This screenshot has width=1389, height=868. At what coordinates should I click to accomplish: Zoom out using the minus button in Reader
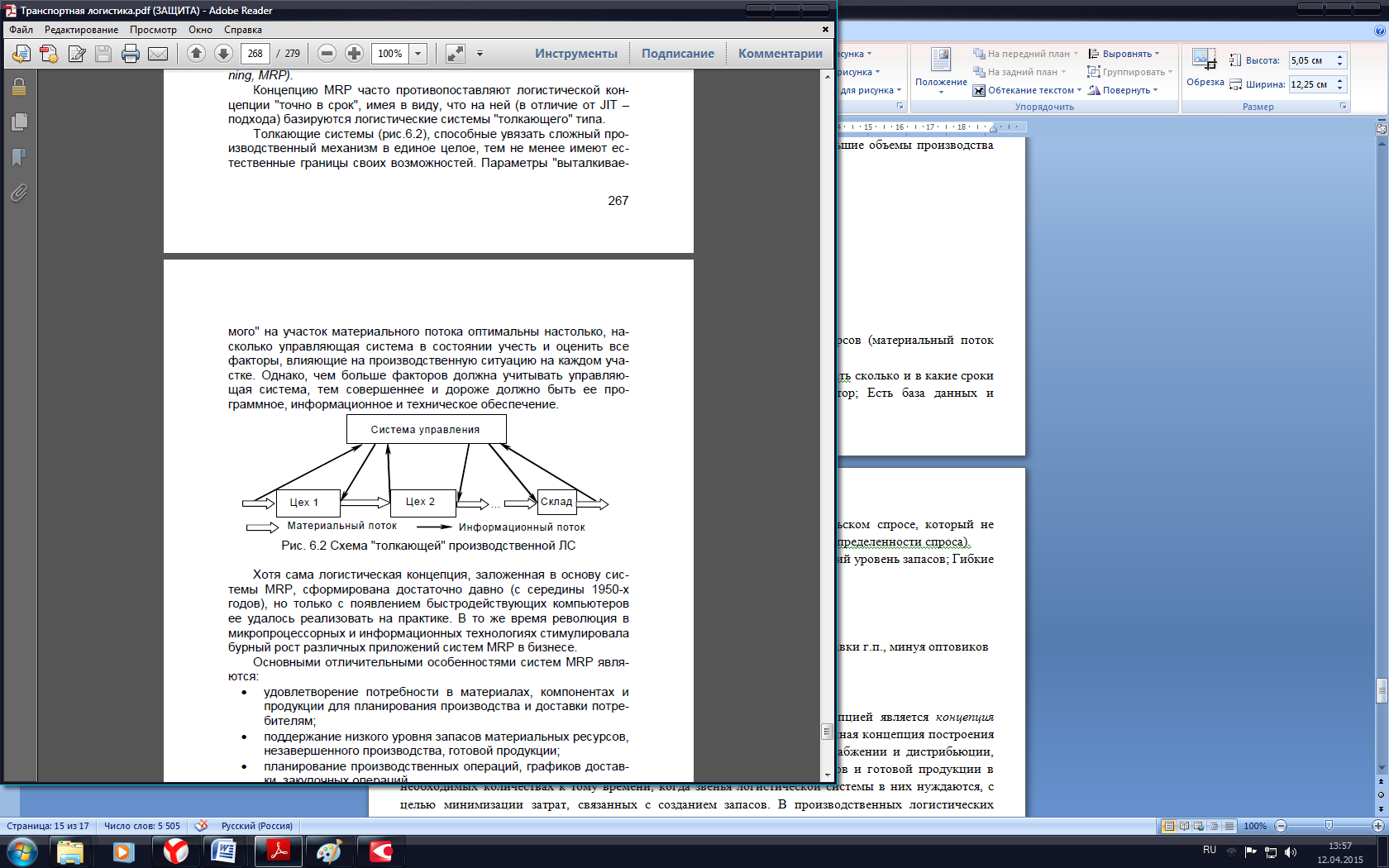327,54
